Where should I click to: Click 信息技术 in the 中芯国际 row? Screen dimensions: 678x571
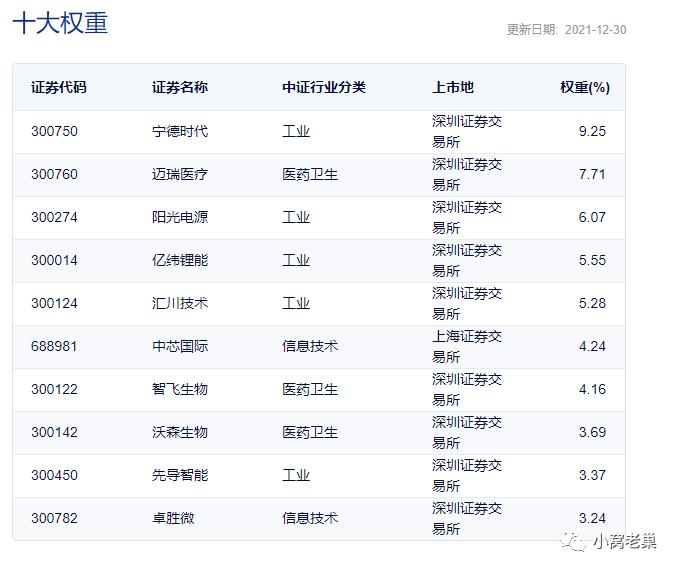(x=310, y=346)
